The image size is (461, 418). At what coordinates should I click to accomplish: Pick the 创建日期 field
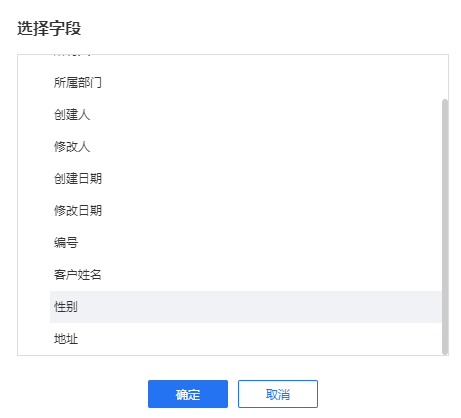(x=246, y=178)
